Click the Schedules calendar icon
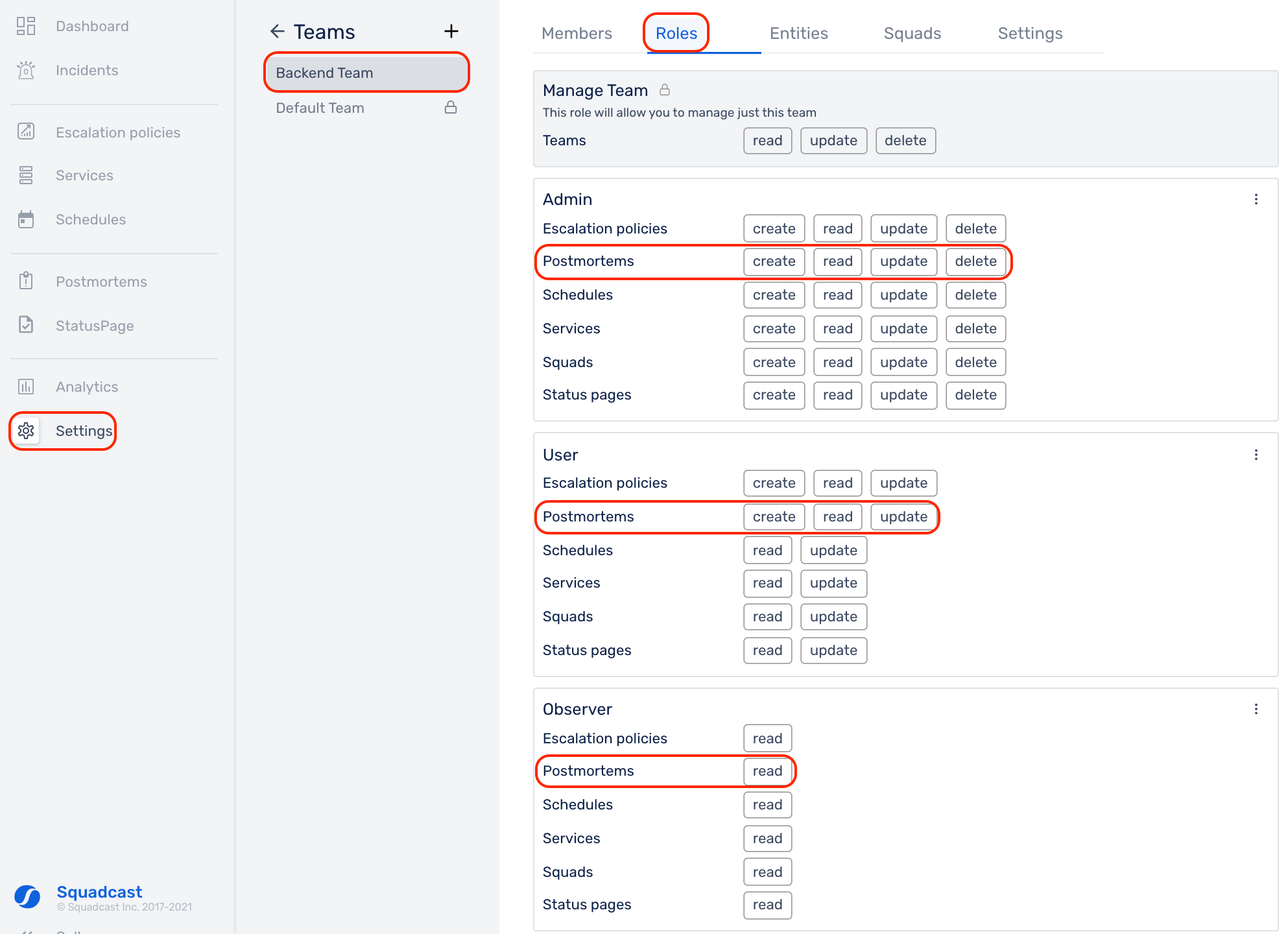 tap(26, 219)
